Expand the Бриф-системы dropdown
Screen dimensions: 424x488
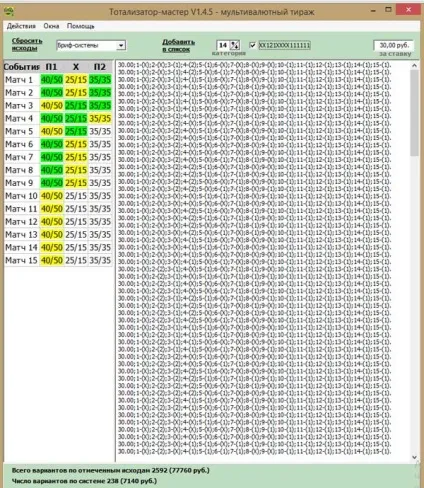coord(121,45)
